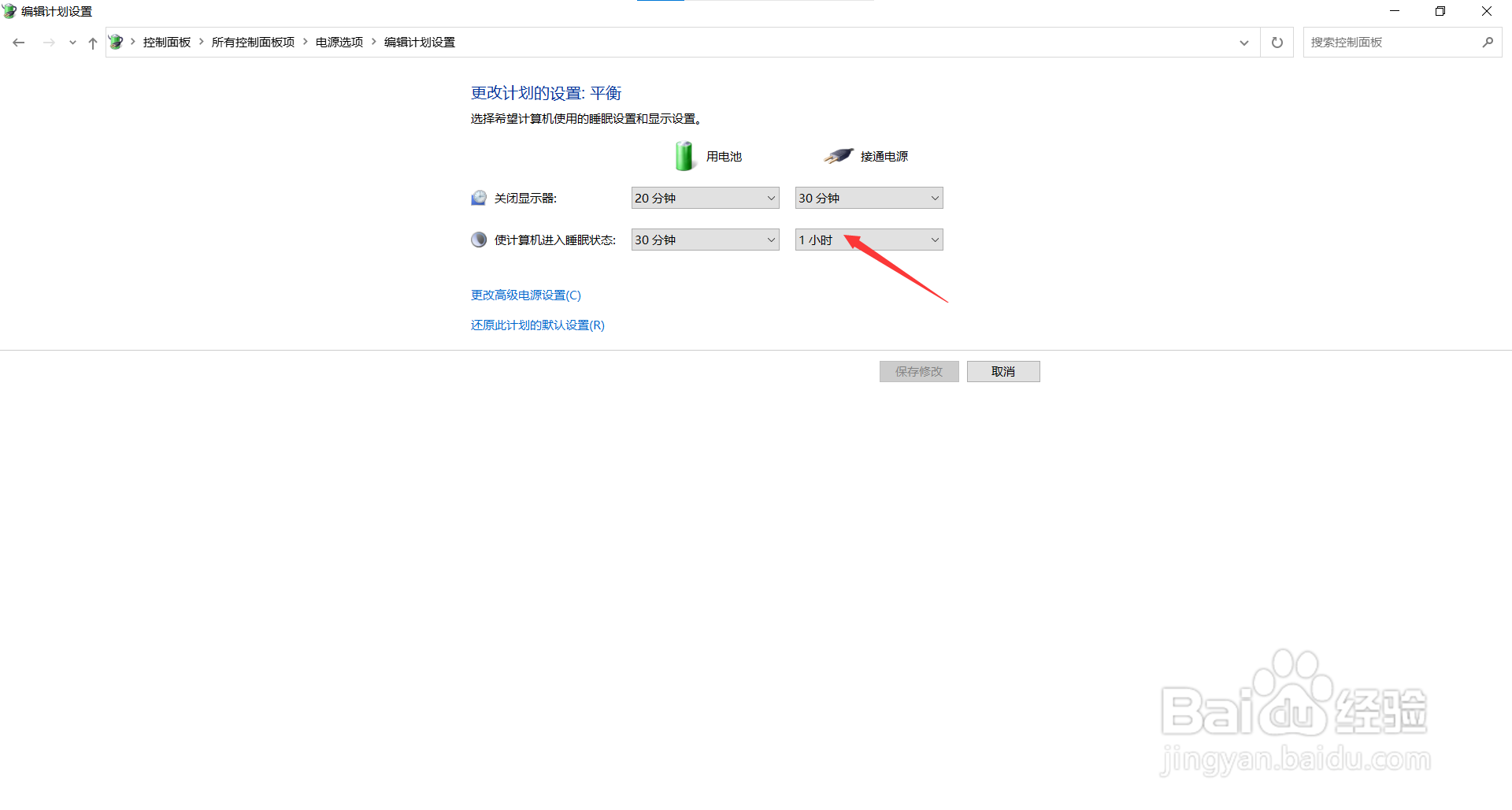Open 更改高级电源设置 link
This screenshot has width=1512, height=810.
pos(524,295)
